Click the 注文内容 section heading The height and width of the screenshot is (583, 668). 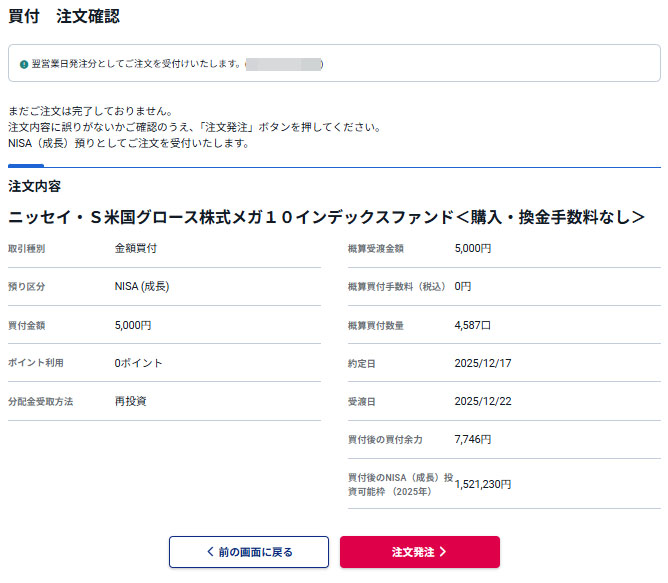[x=34, y=187]
